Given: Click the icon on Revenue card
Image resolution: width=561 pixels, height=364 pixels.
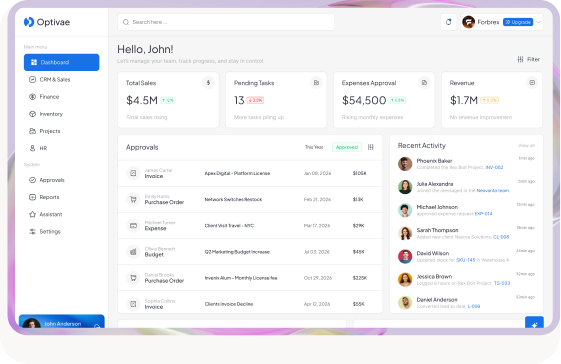Looking at the screenshot, I should point(532,83).
